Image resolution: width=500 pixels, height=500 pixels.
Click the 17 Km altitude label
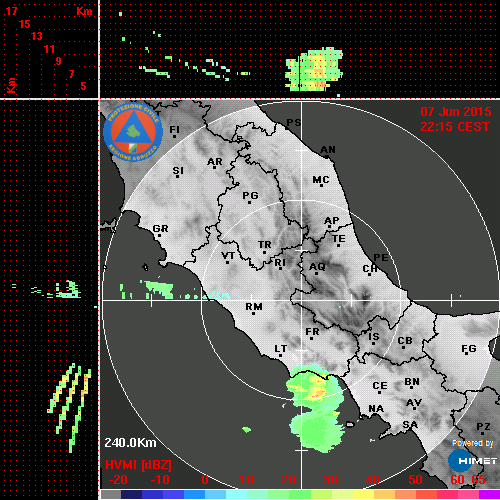11,11
